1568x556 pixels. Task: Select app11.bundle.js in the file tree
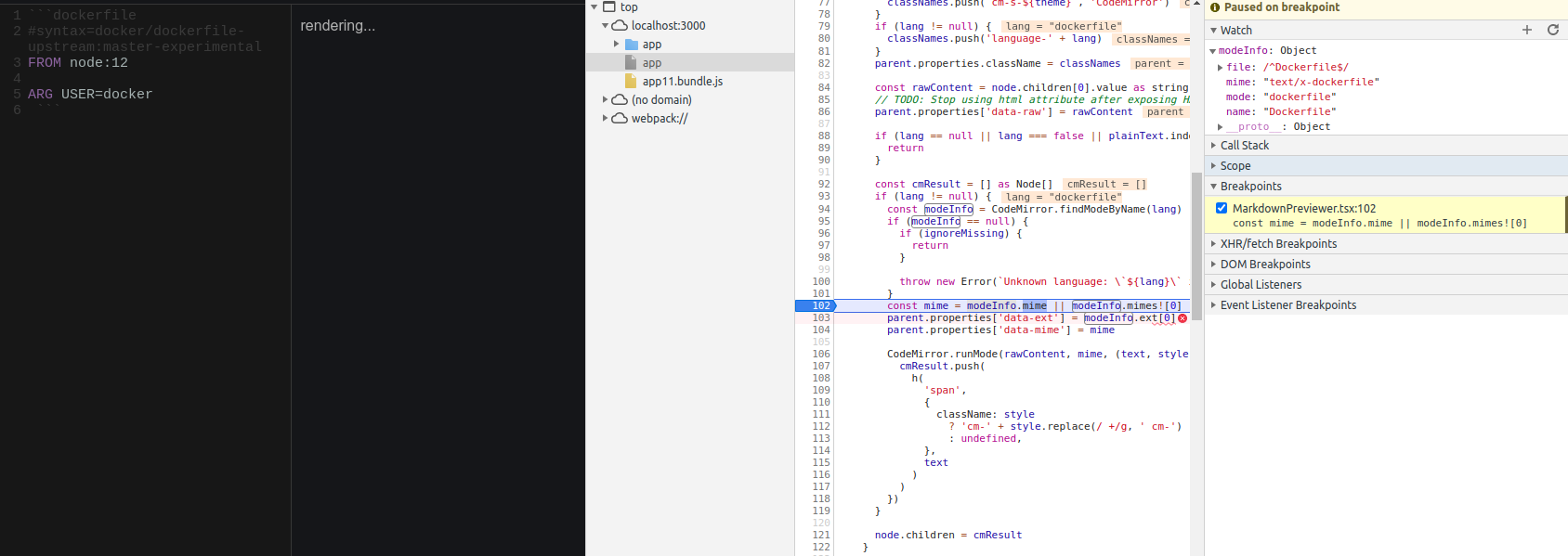pos(683,82)
